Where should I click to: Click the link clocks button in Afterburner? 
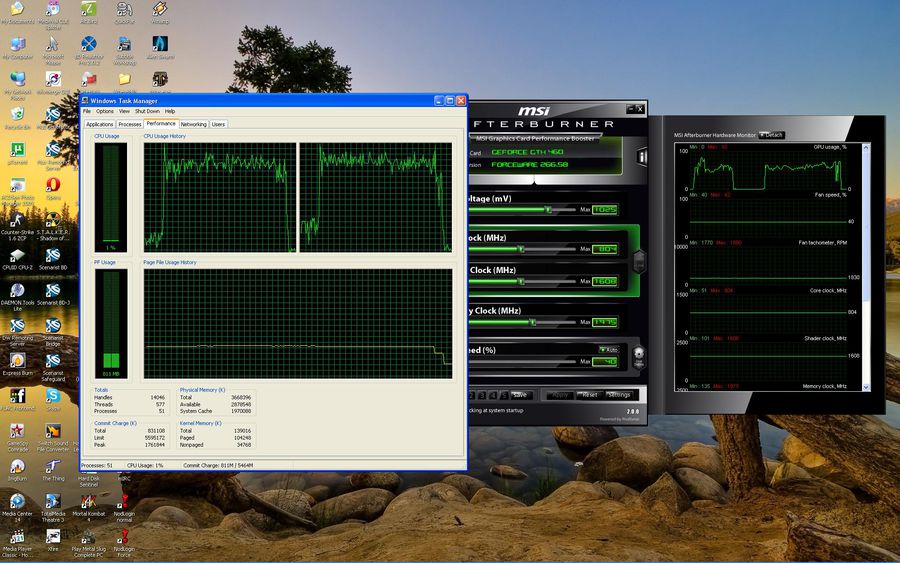(639, 262)
